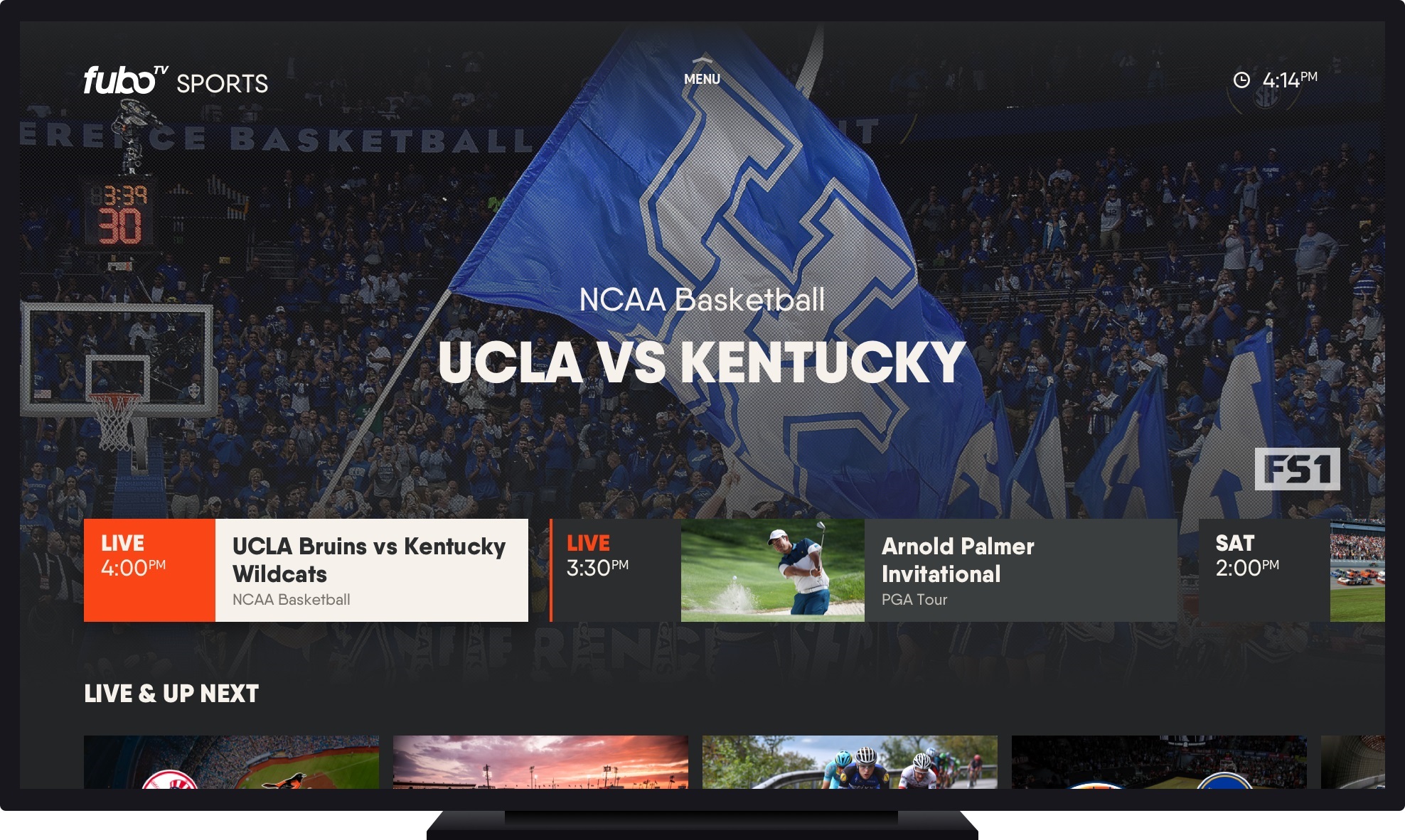Open the SAT 2:00 PM event card
The width and height of the screenshot is (1405, 840).
(1291, 570)
